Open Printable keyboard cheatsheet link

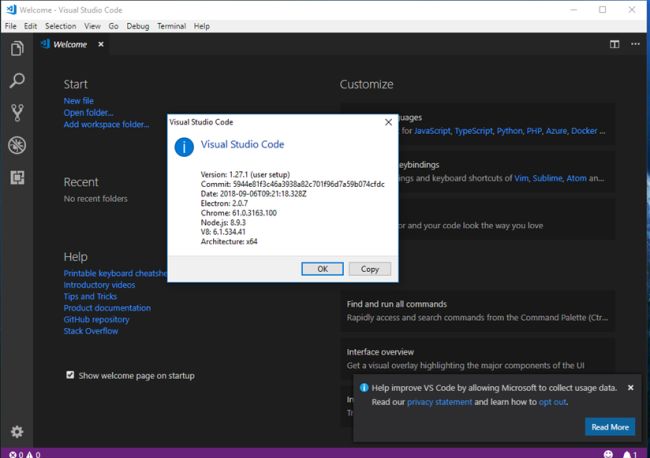coord(115,273)
